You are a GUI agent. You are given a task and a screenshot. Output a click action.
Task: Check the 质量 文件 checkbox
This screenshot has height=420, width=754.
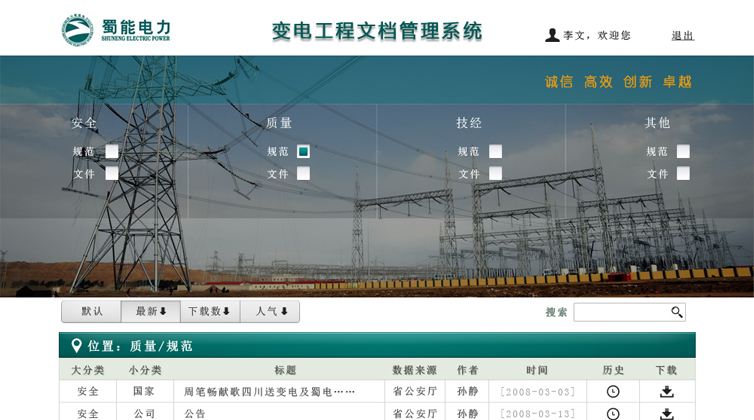pos(303,173)
